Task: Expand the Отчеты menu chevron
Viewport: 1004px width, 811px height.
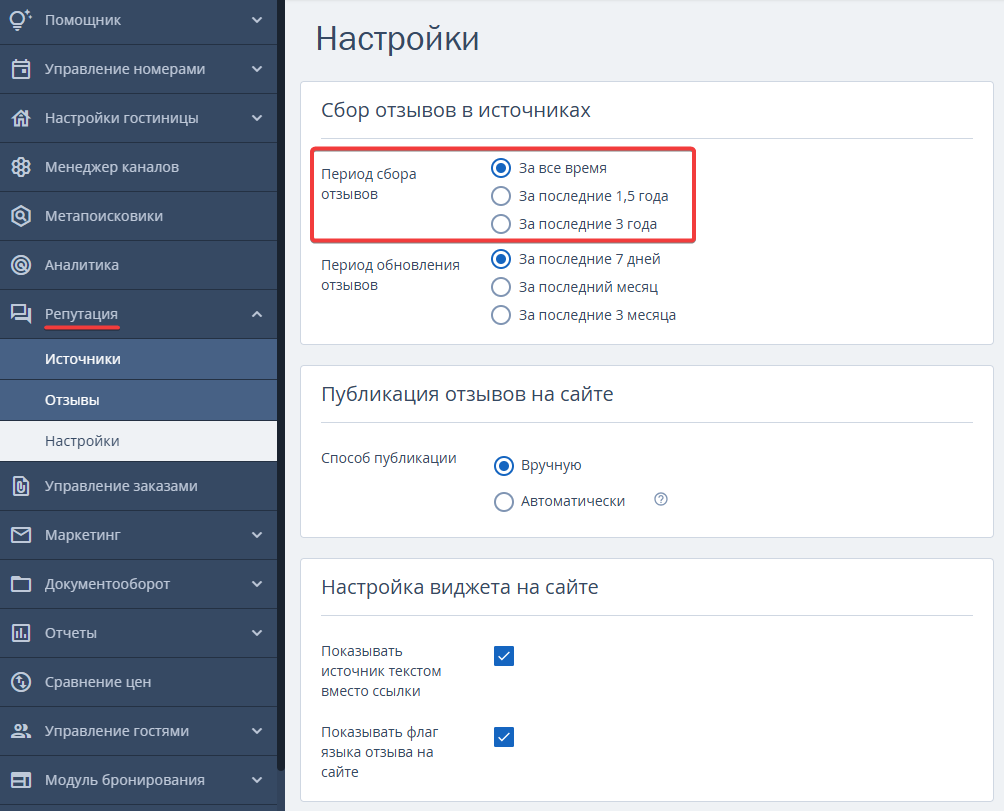Action: 257,633
